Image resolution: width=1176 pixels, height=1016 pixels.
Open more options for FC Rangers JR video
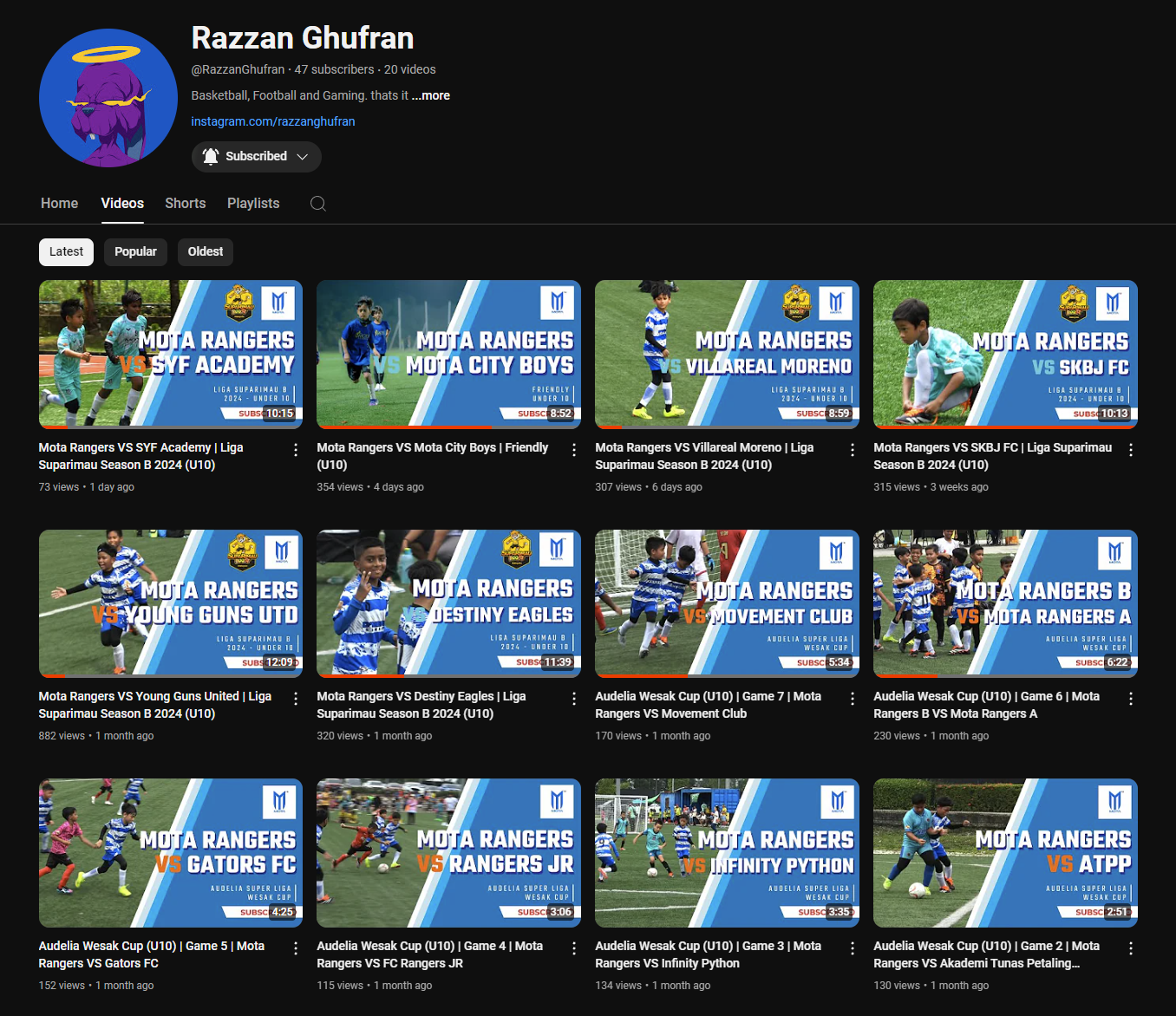[574, 948]
